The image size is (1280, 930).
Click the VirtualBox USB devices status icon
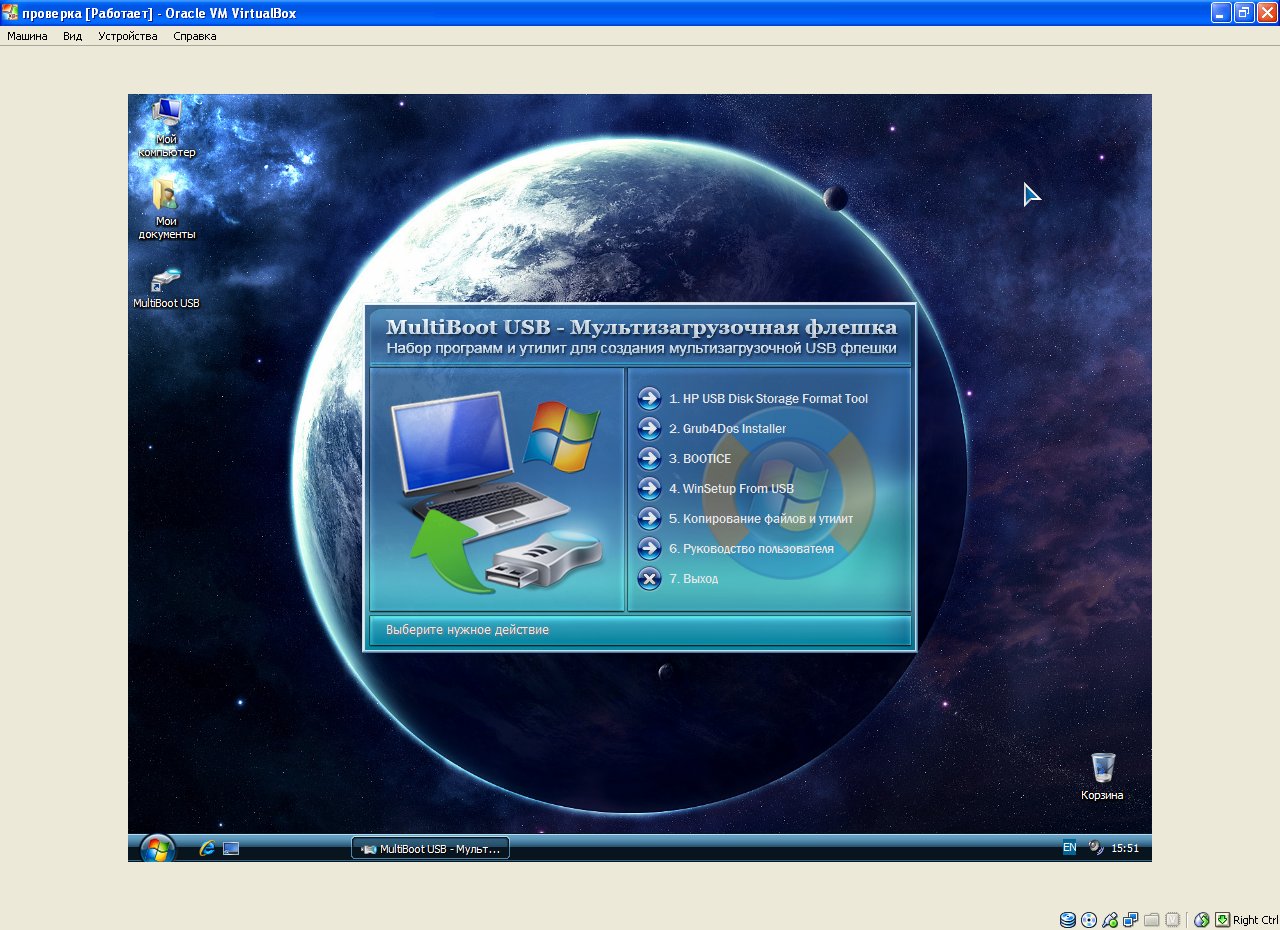pos(1110,920)
